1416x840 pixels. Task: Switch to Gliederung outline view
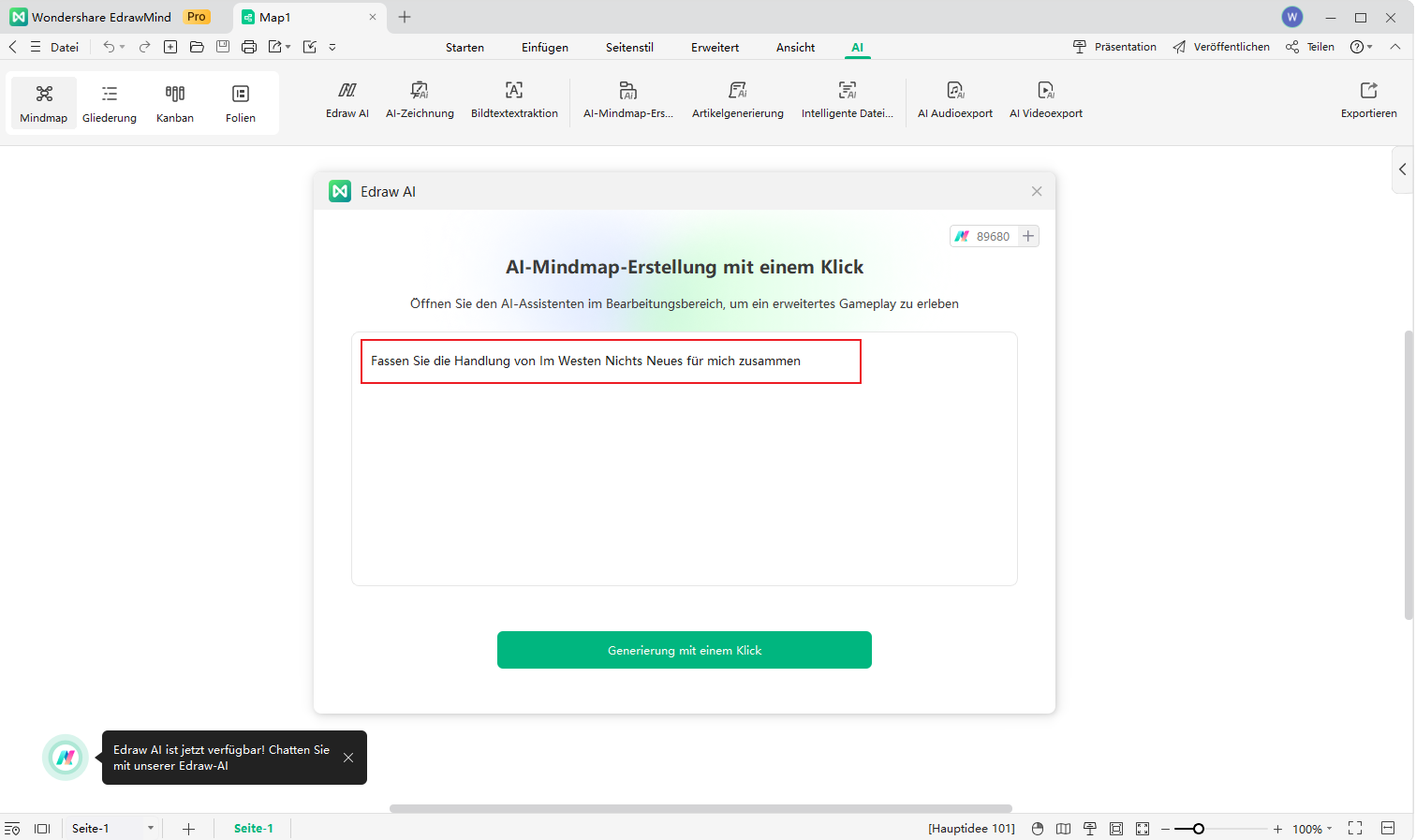[x=110, y=103]
